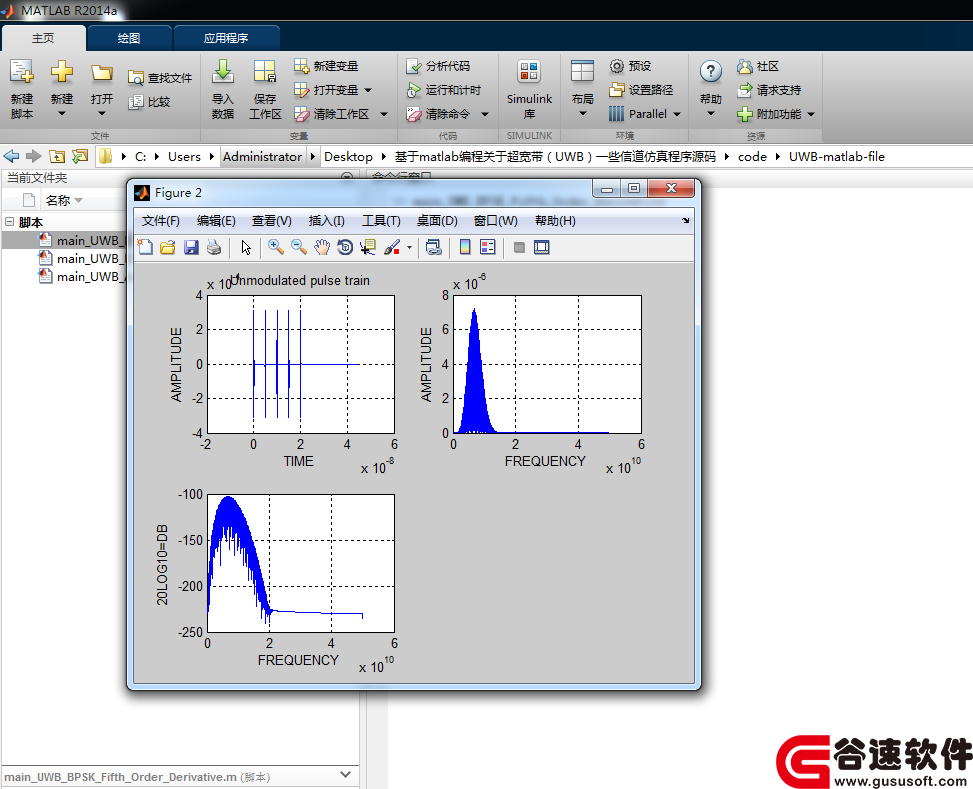Expand the 新建 (New) dropdown
973x789 pixels.
(x=61, y=114)
